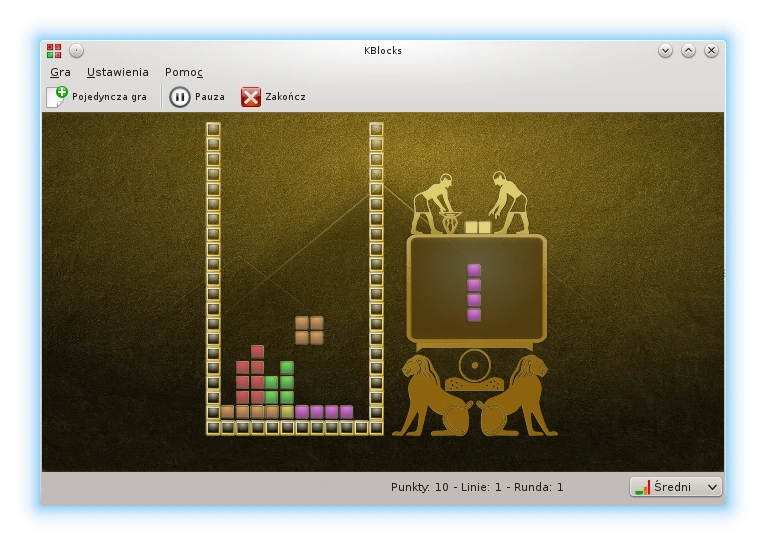Click the falling orange square block

click(309, 330)
